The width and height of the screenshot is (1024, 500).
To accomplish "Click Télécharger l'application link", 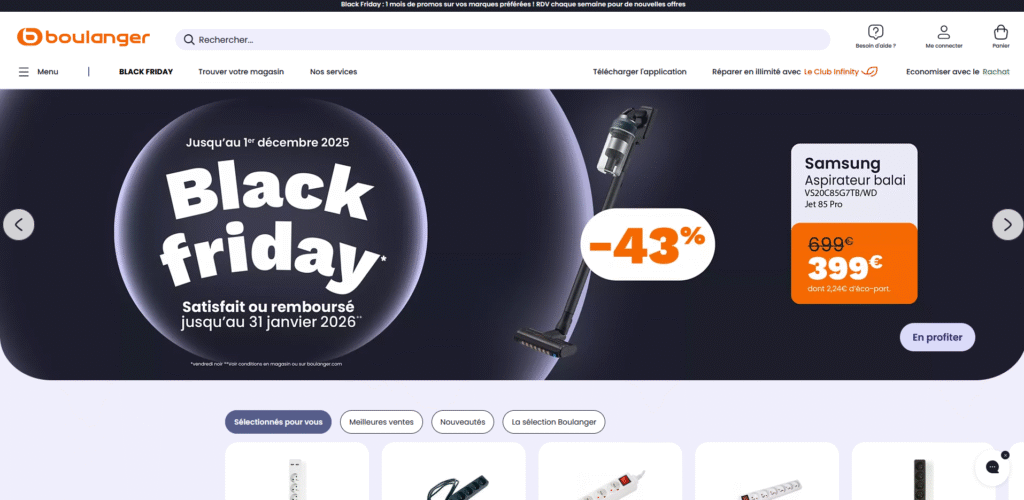I will click(639, 72).
